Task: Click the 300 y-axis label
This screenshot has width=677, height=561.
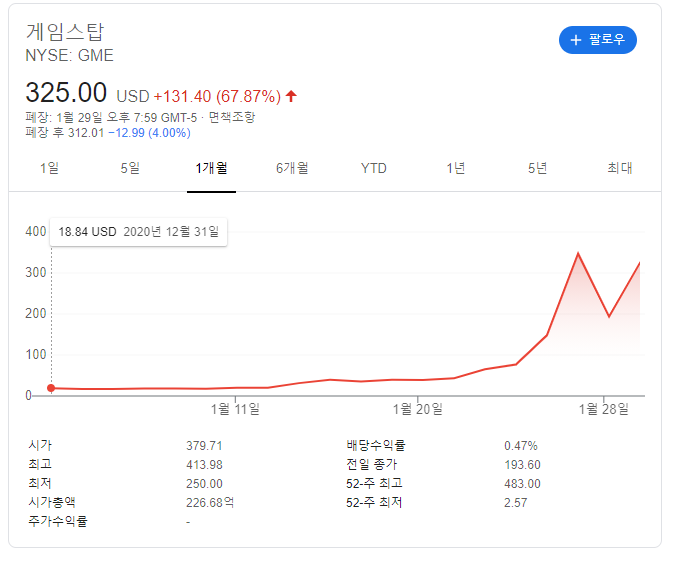Action: coord(35,273)
